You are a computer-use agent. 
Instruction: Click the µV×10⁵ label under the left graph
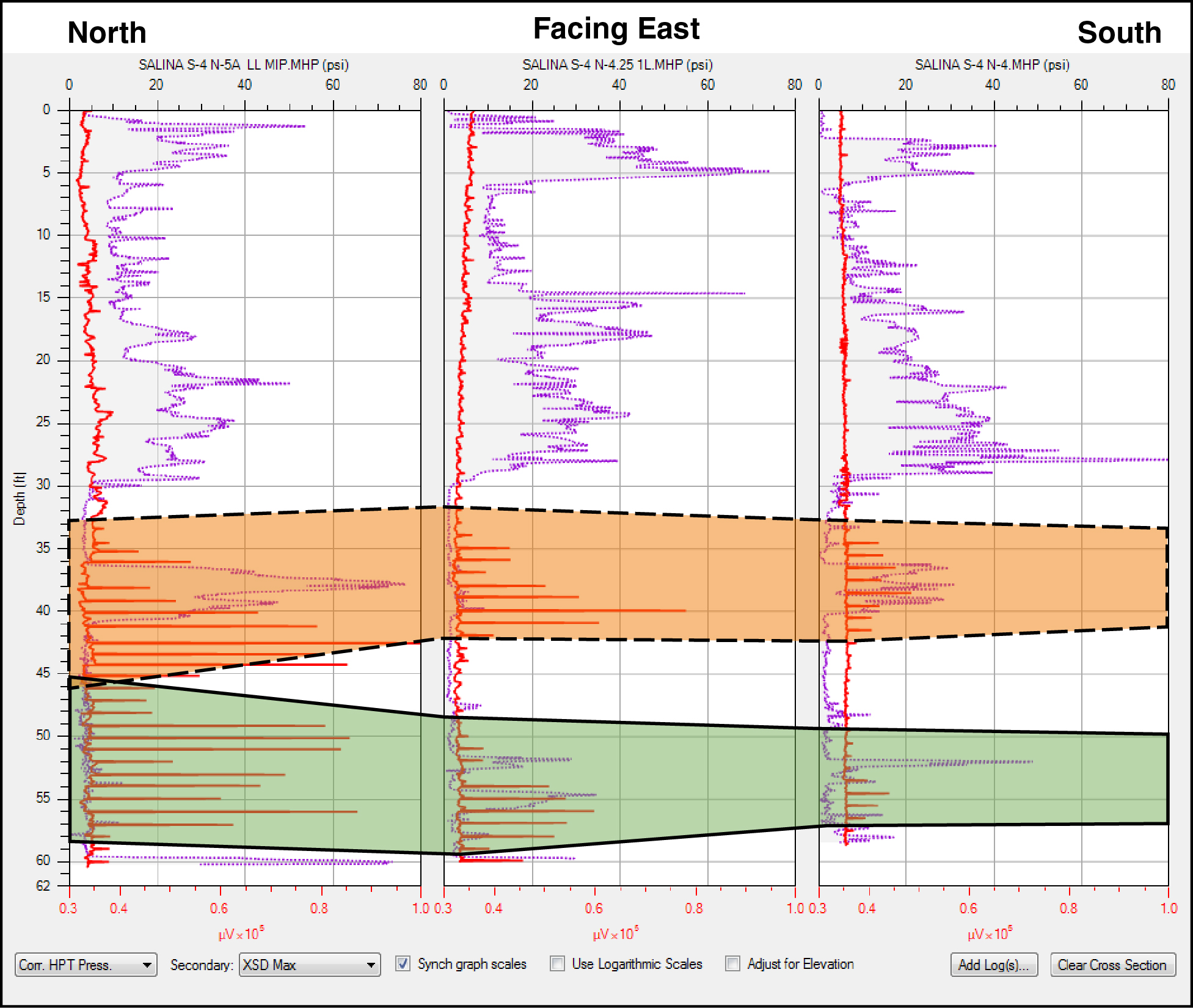pyautogui.click(x=241, y=934)
